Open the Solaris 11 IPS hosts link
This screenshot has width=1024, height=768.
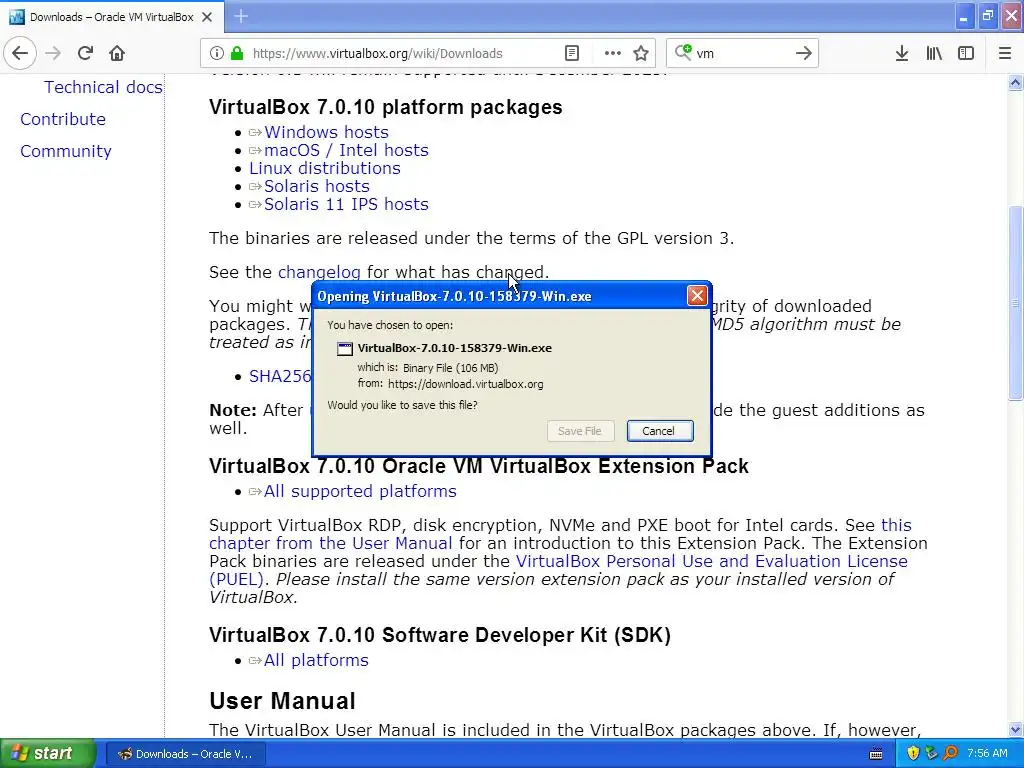(346, 204)
